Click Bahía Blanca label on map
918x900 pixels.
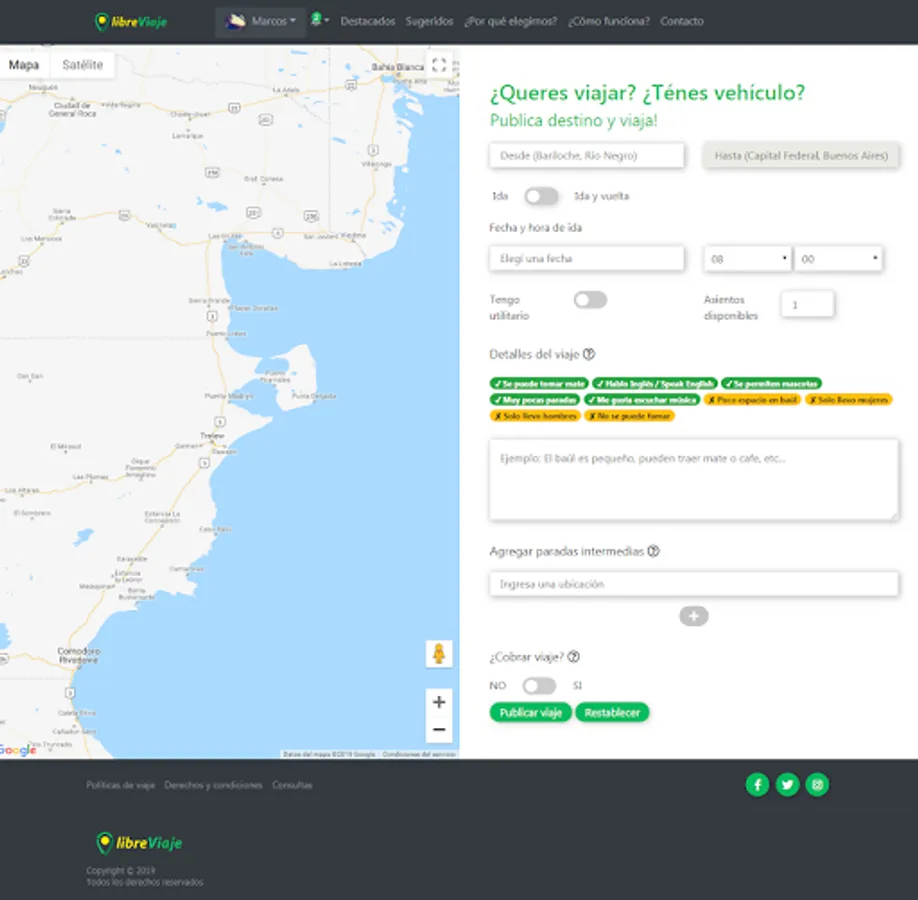click(398, 67)
